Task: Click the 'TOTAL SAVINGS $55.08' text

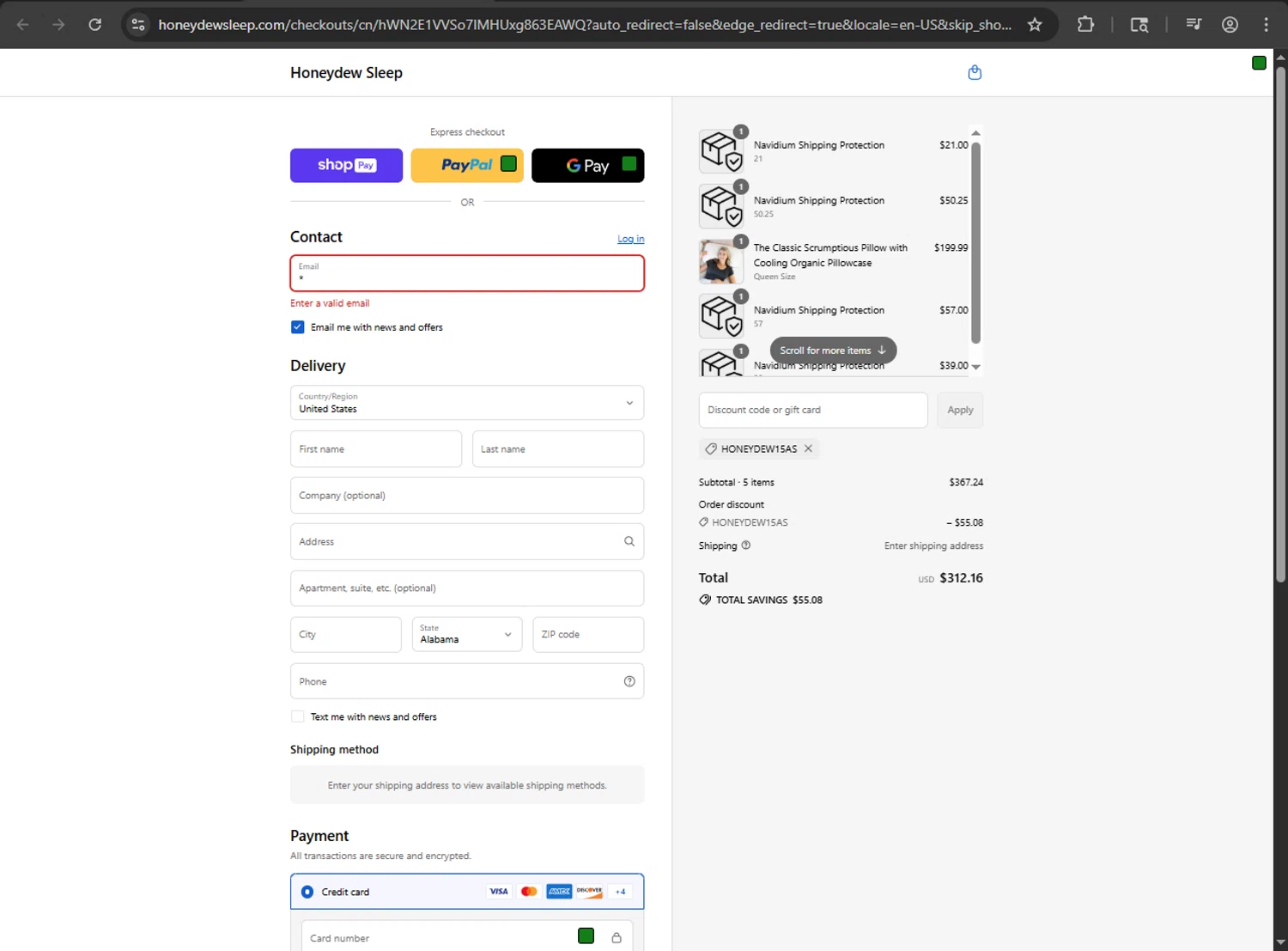Action: pyautogui.click(x=769, y=600)
